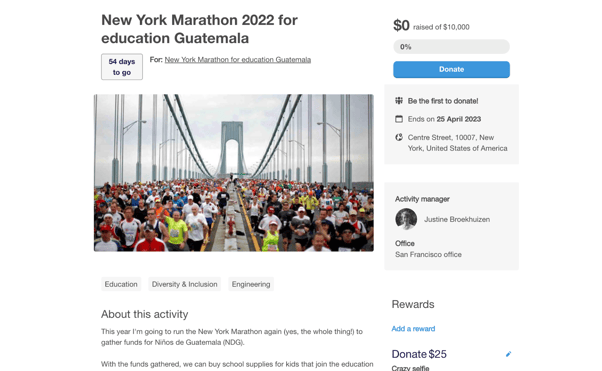Viewport: 602px width, 371px height.
Task: Click the Justine Broekhuizen manager name
Action: (x=457, y=219)
